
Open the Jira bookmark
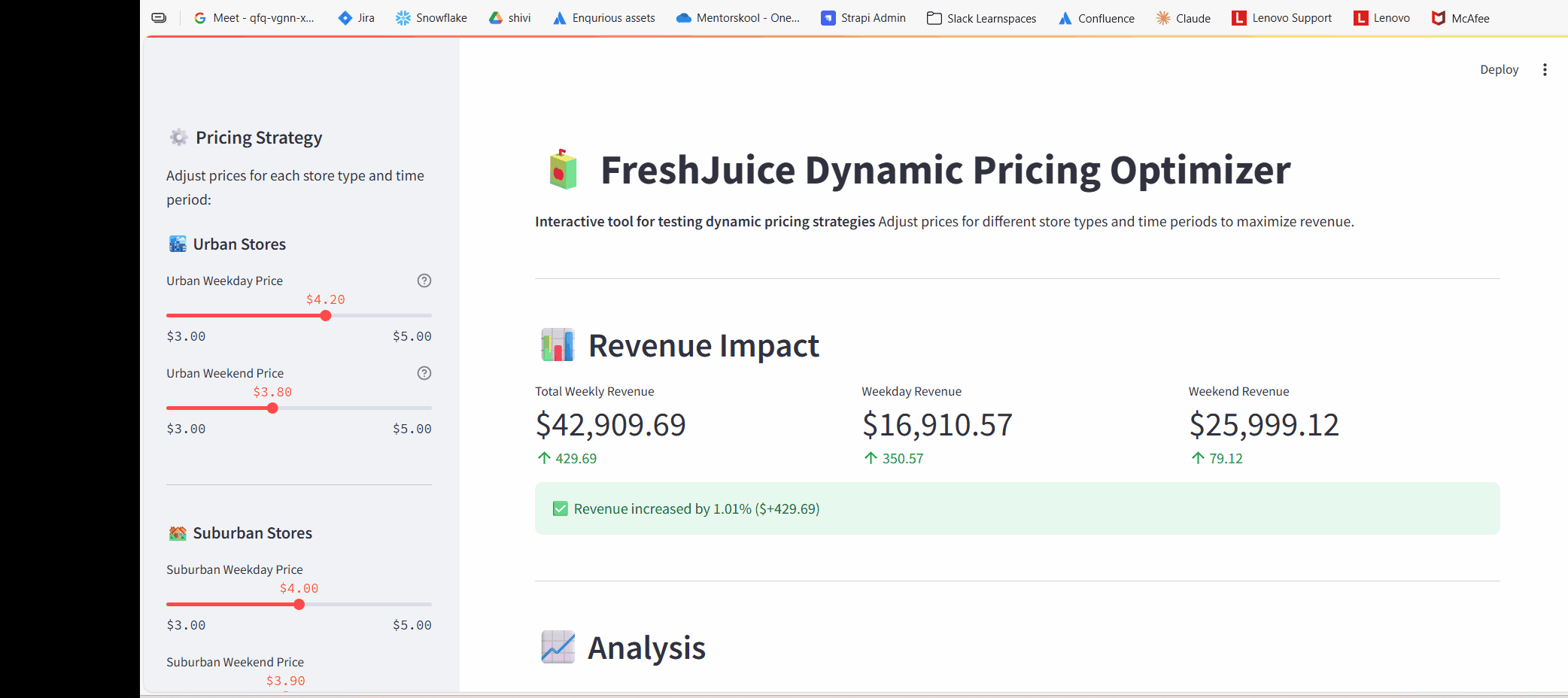[355, 17]
